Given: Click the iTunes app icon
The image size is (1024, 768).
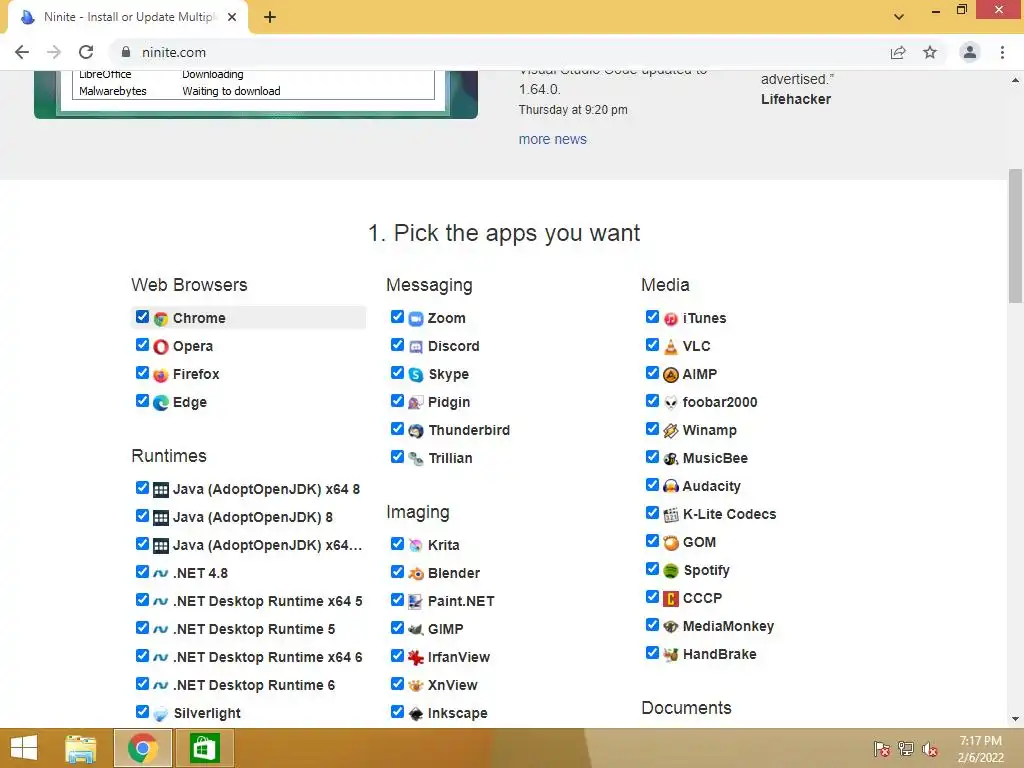Looking at the screenshot, I should tap(671, 319).
